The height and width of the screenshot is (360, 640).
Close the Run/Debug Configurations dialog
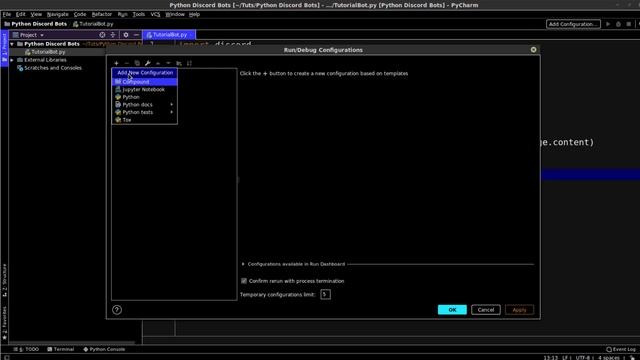tap(533, 49)
